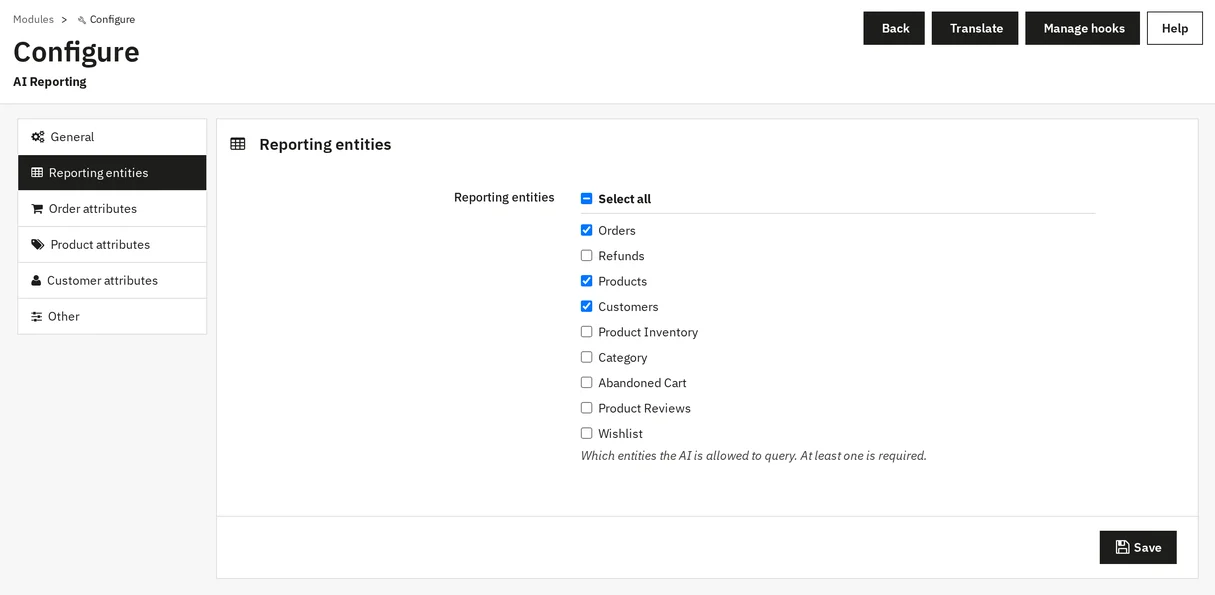Click the Help button

click(x=1175, y=28)
